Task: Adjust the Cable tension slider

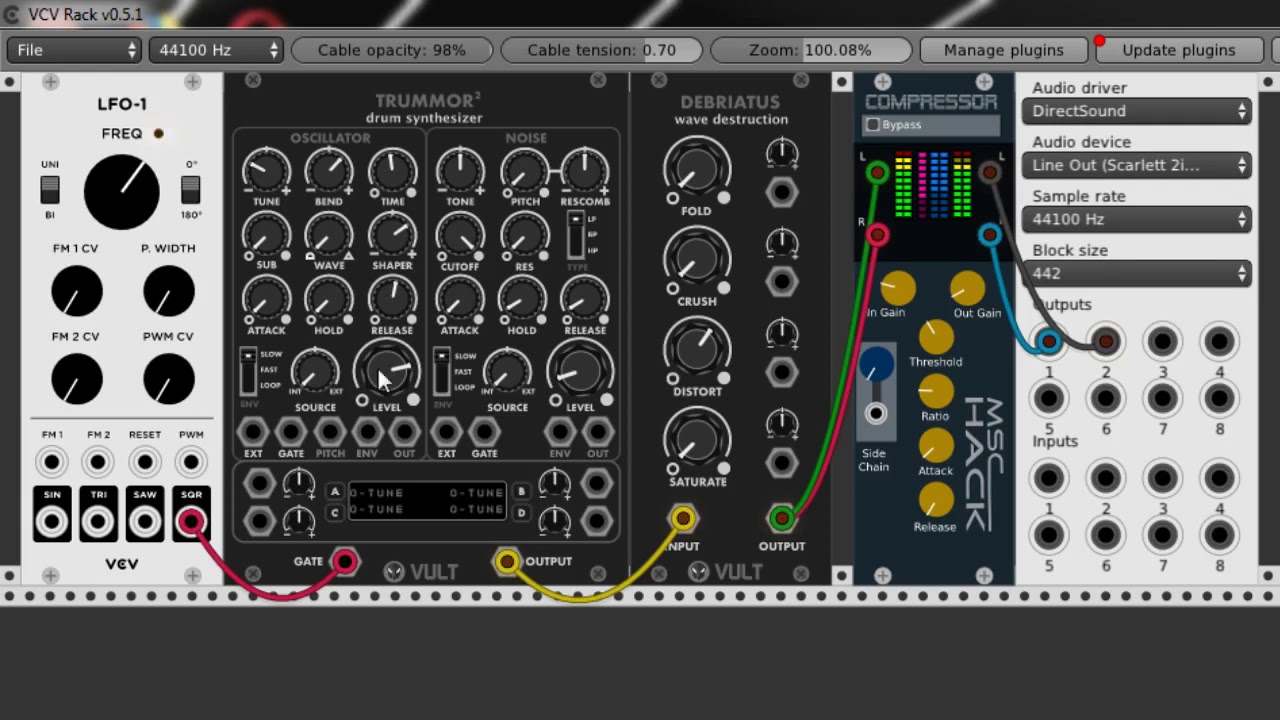Action: coord(602,50)
